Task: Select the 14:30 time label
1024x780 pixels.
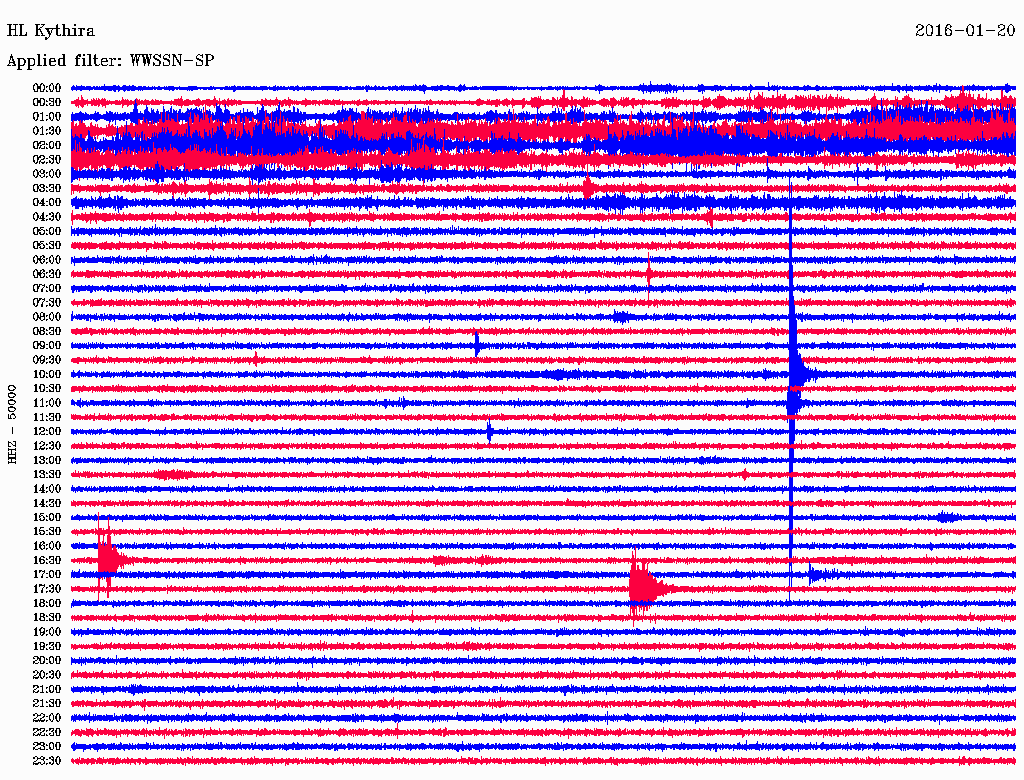Action: pos(47,503)
